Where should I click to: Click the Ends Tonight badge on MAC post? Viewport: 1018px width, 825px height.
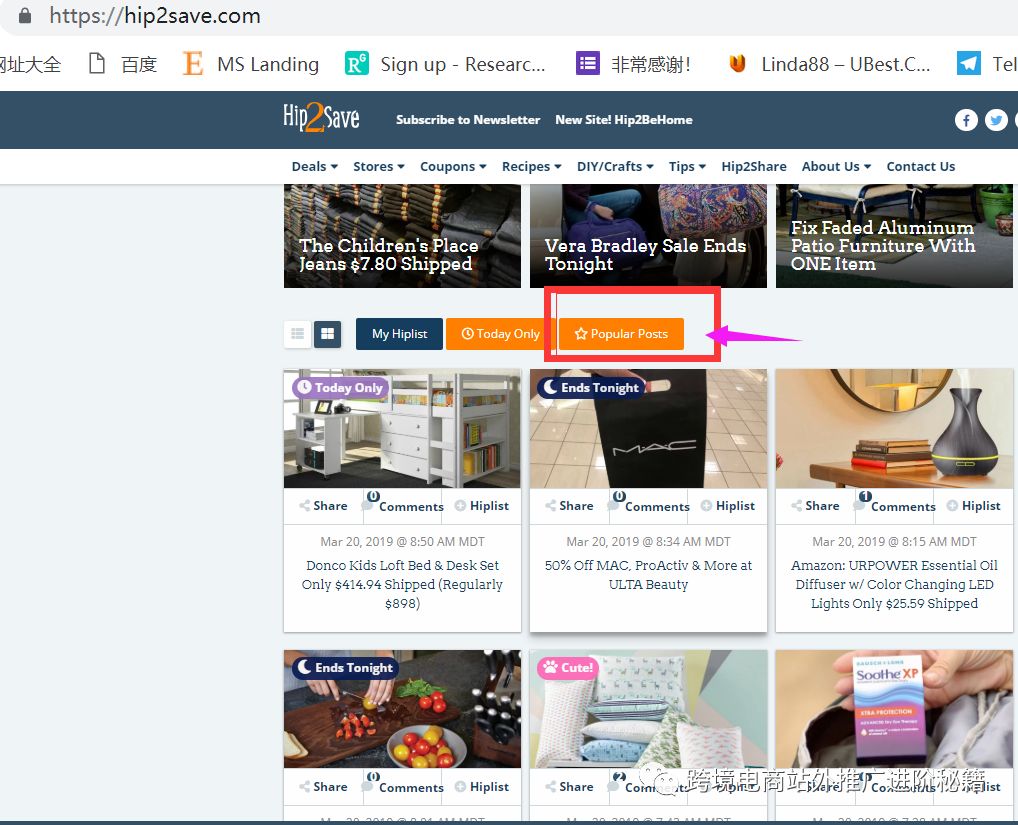(591, 388)
